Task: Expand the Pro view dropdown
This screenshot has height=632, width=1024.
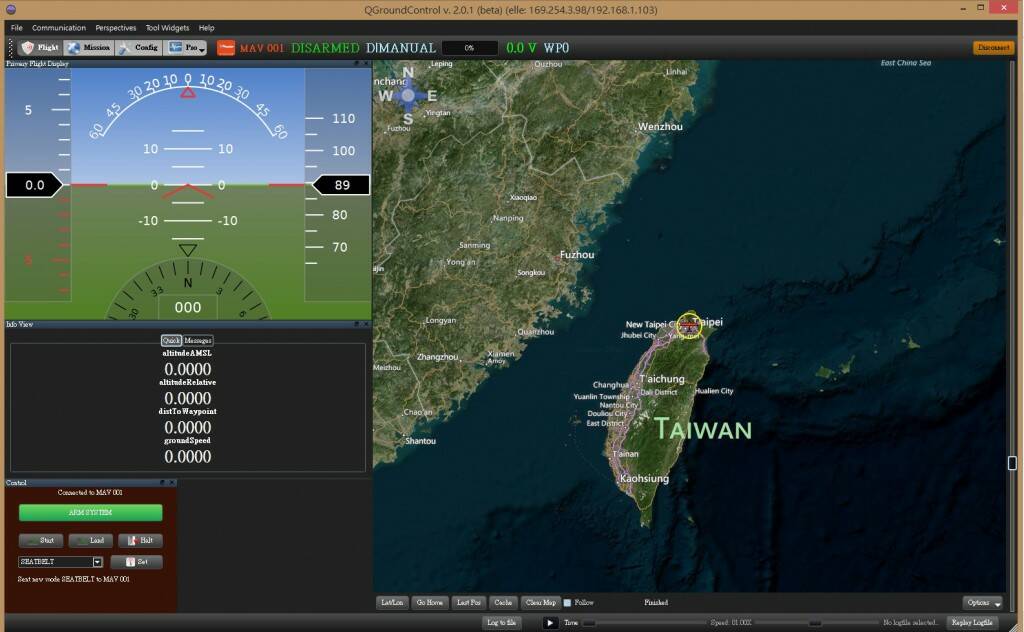Action: coord(187,47)
